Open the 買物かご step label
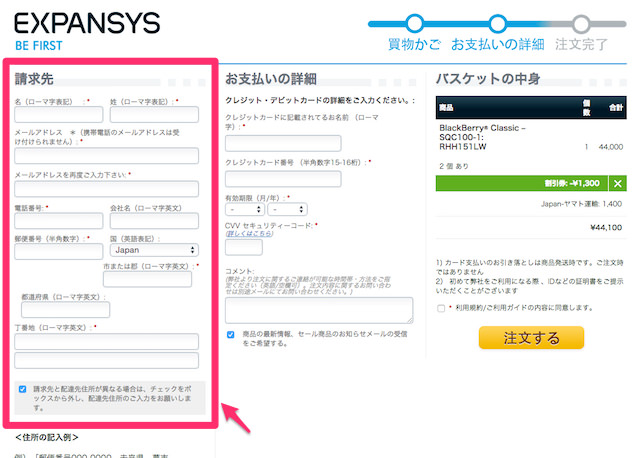 coord(414,44)
